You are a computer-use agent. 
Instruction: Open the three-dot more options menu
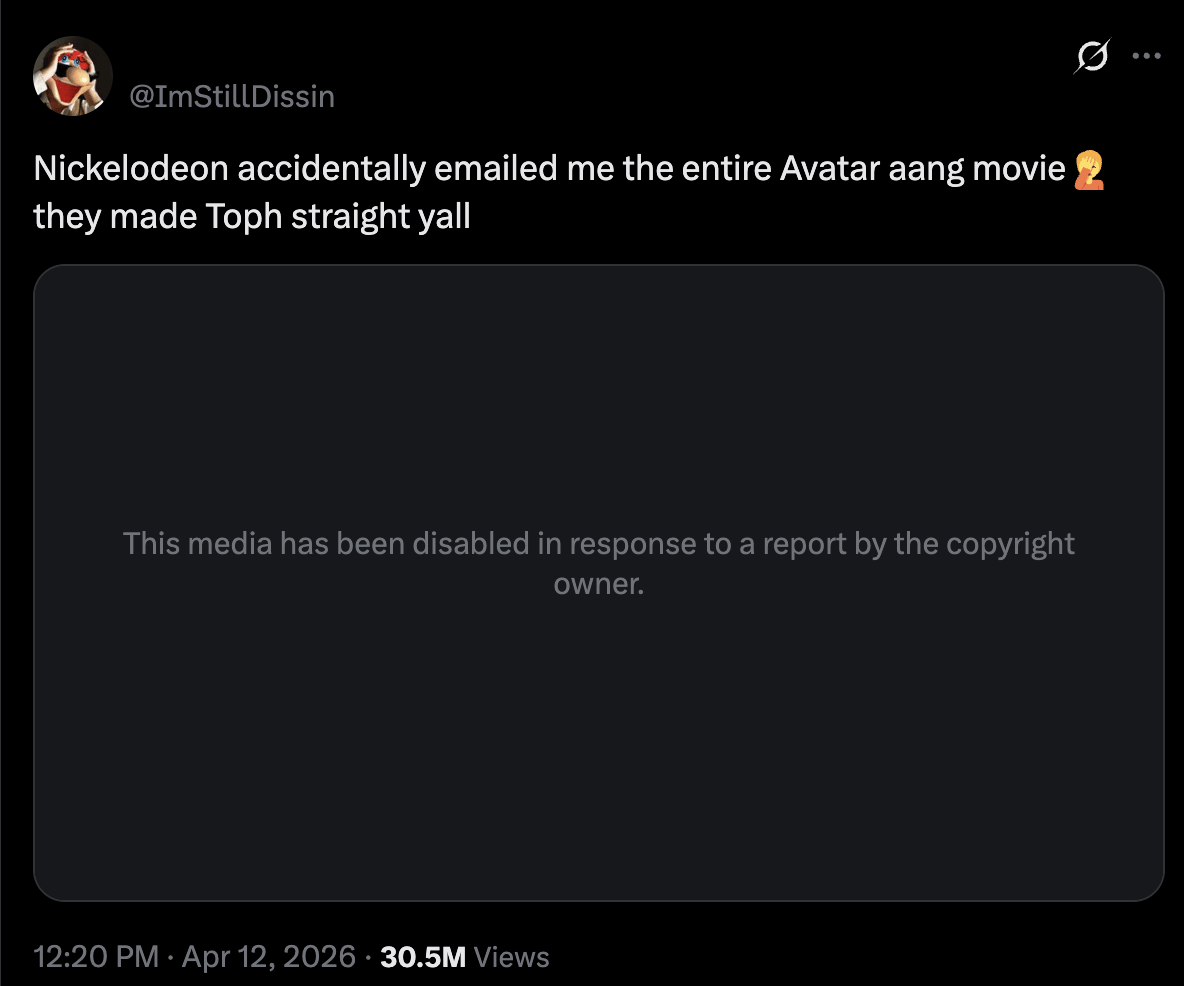tap(1146, 56)
